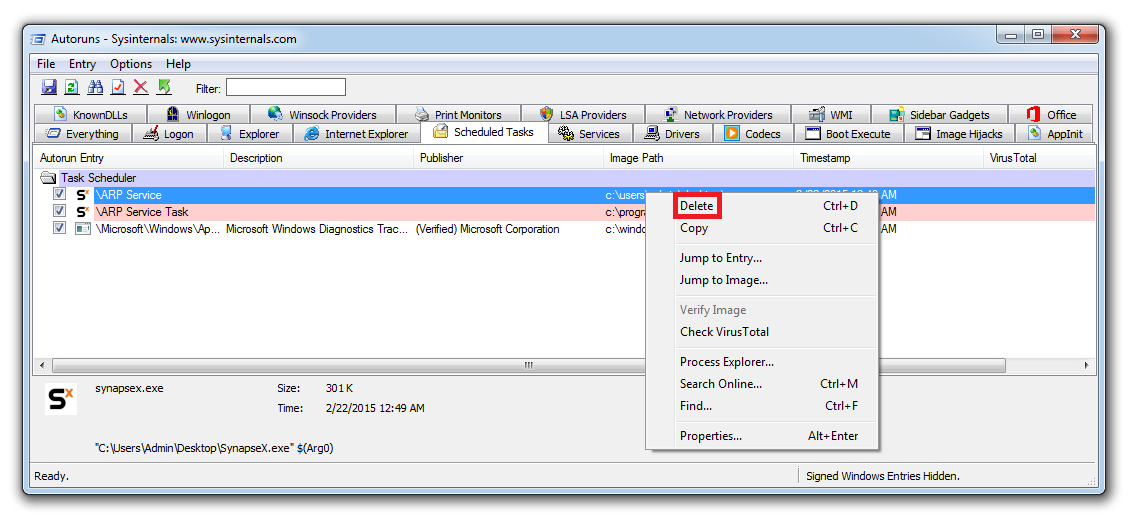Screen dimensions: 1134x523
Task: Click the Autoruns title bar application icon
Action: (x=39, y=39)
